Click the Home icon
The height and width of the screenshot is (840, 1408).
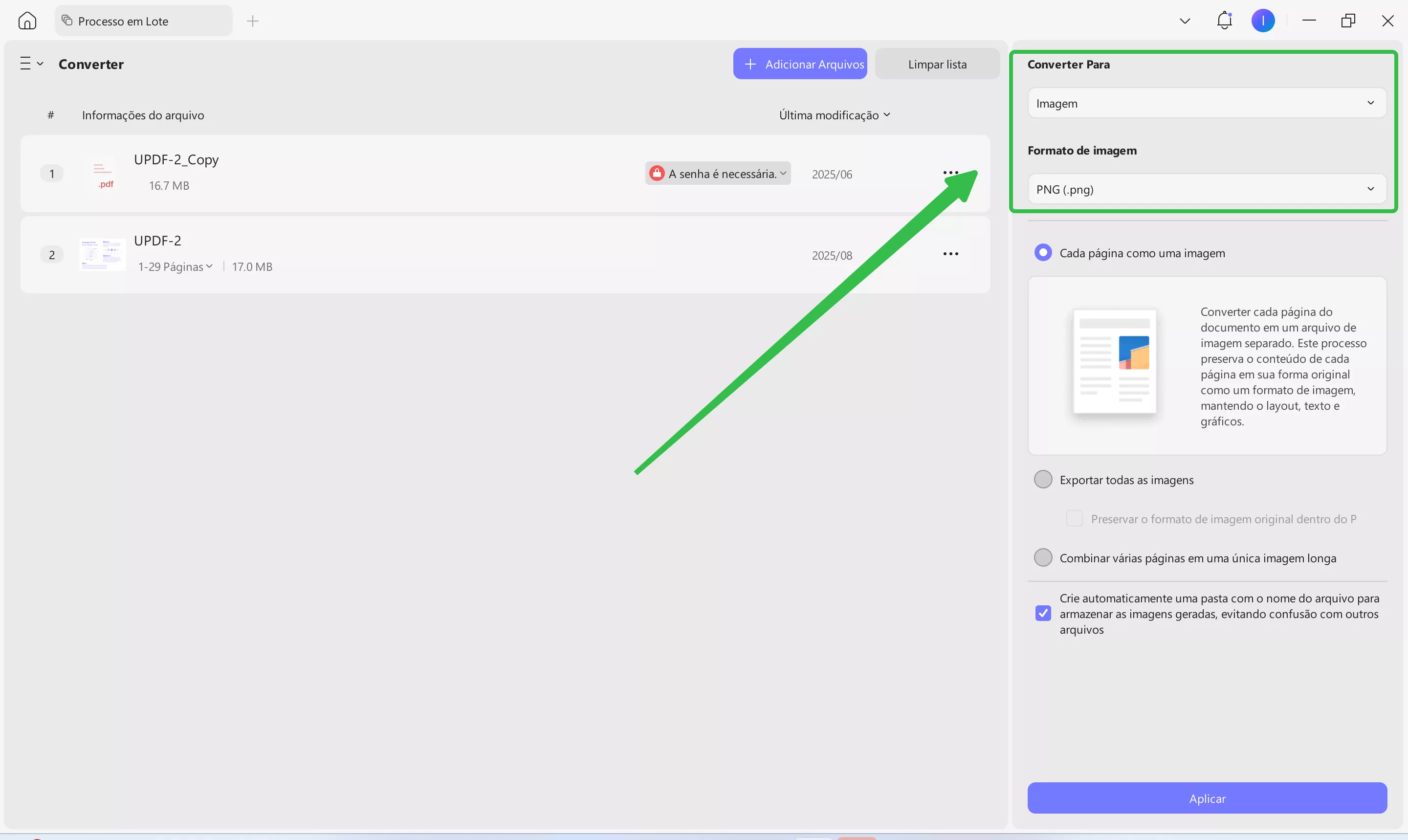coord(26,21)
